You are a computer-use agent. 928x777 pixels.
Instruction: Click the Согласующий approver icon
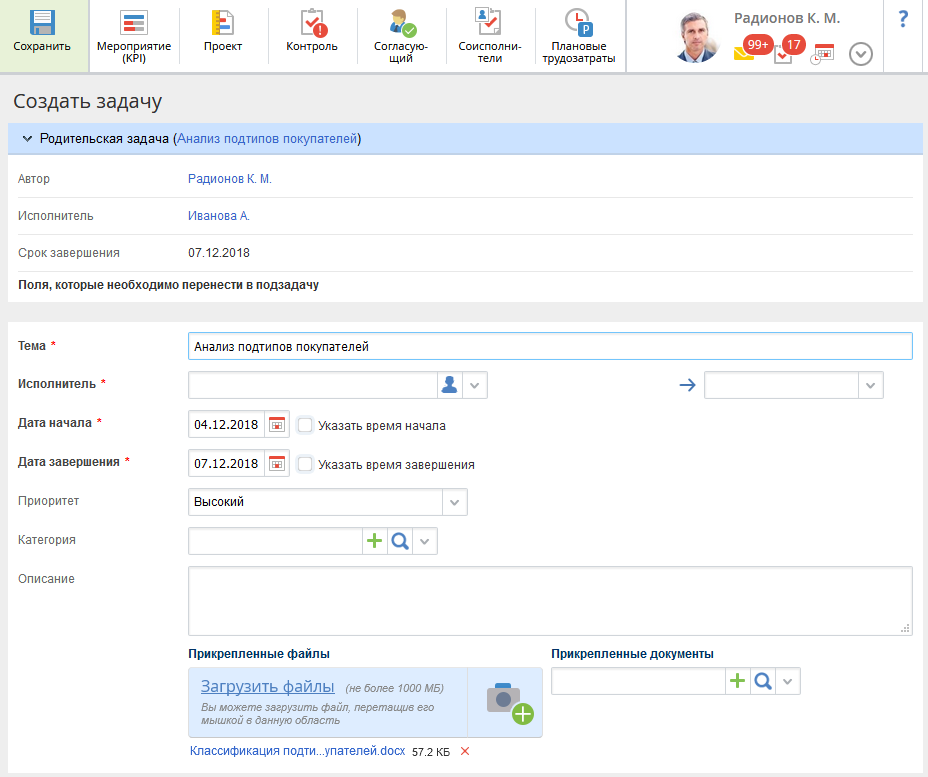402,23
